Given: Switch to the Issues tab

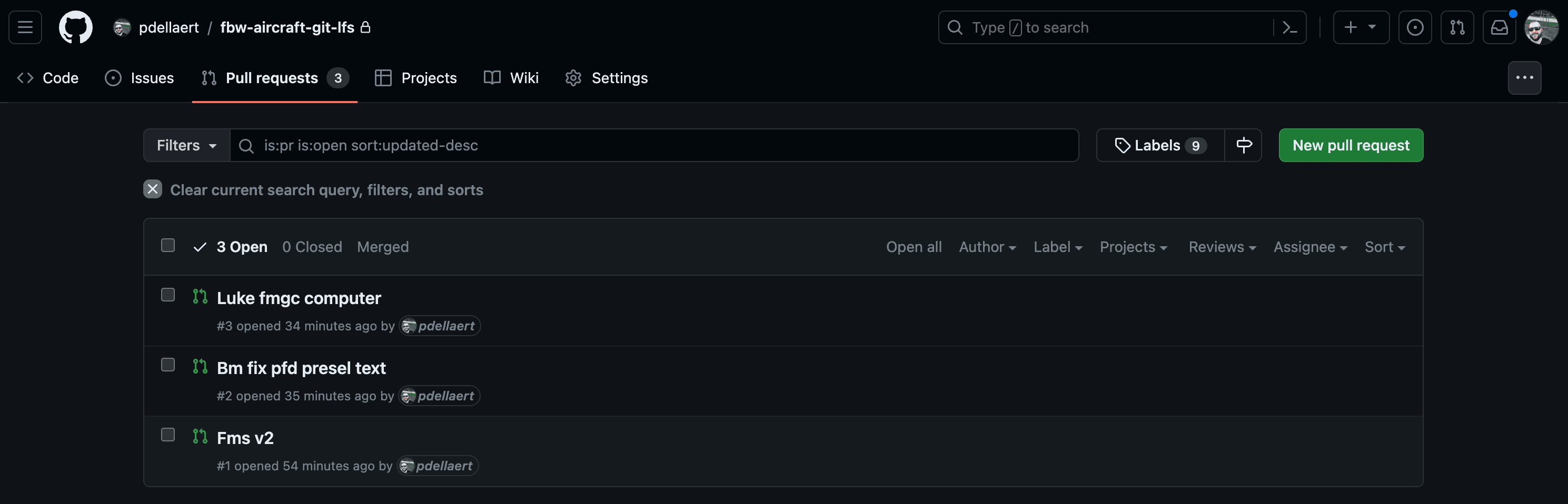Looking at the screenshot, I should coord(140,78).
